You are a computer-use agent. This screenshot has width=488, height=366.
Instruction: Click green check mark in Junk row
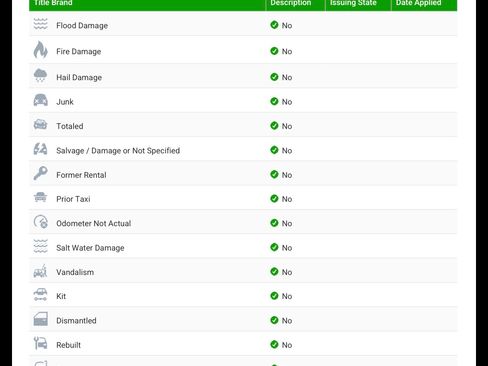coord(274,101)
